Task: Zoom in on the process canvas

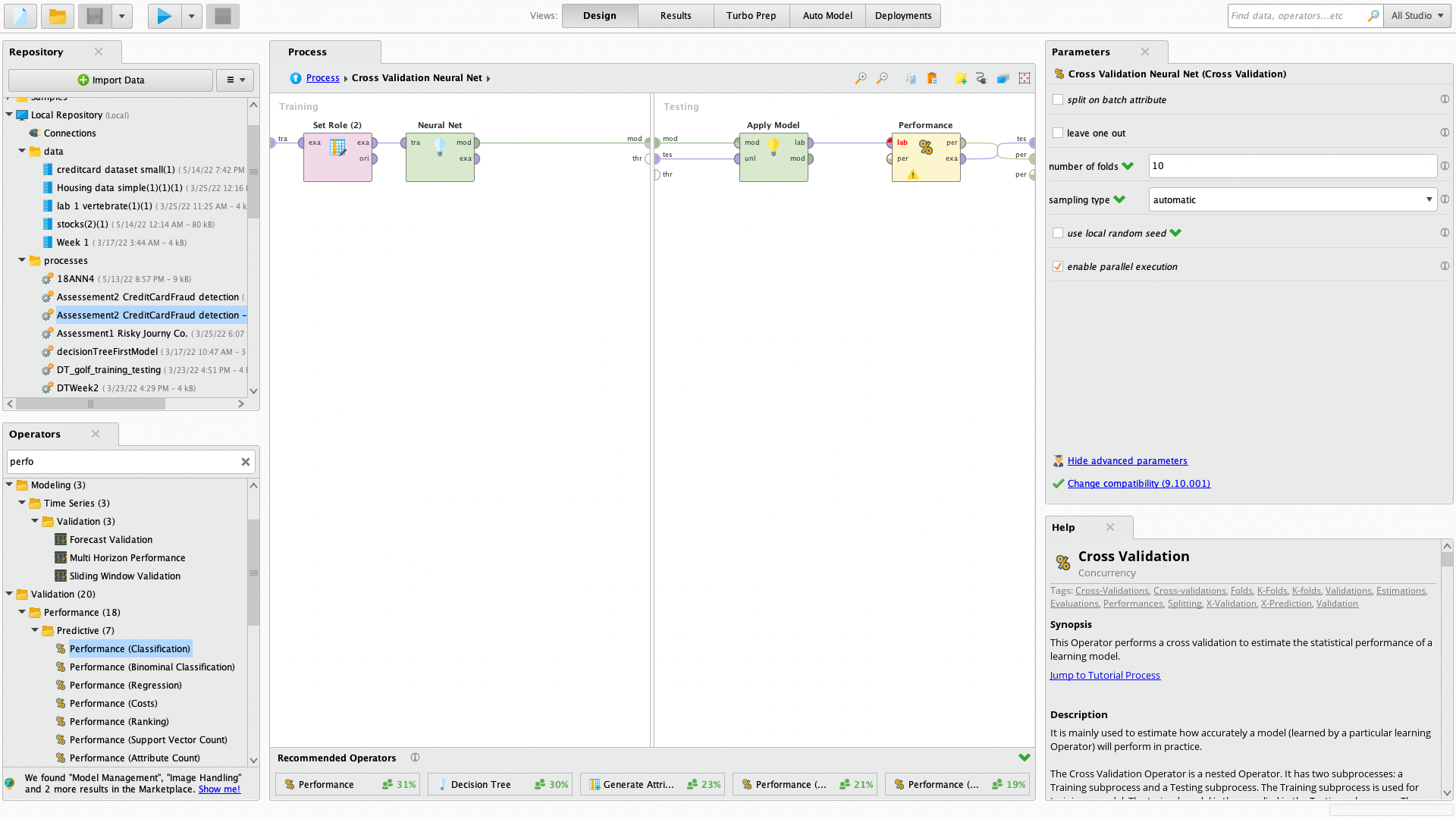Action: [x=861, y=78]
